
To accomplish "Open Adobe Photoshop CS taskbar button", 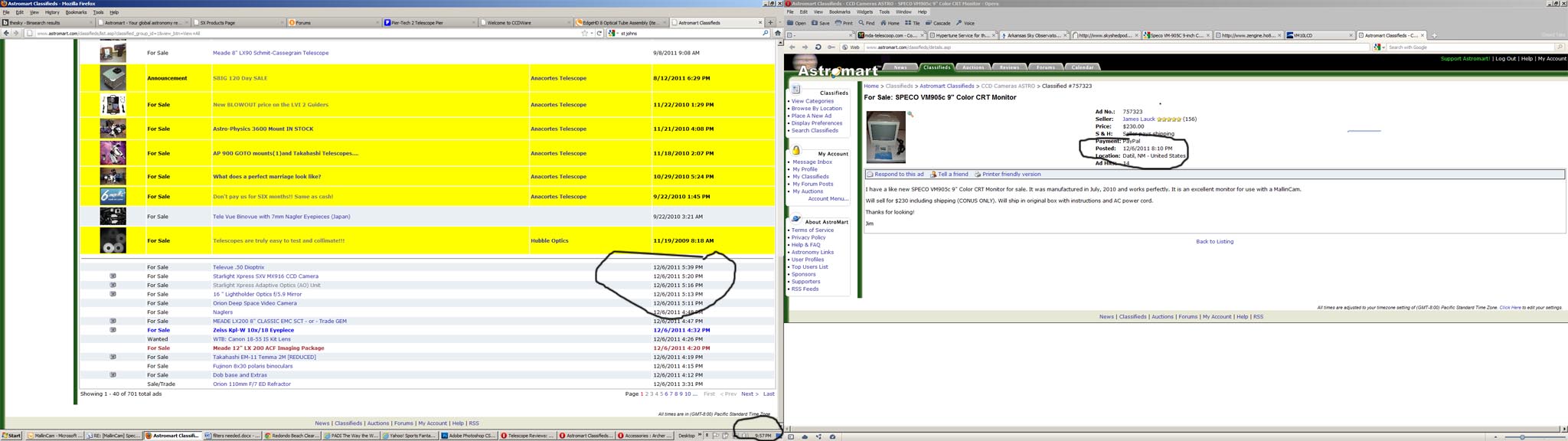I will (468, 436).
